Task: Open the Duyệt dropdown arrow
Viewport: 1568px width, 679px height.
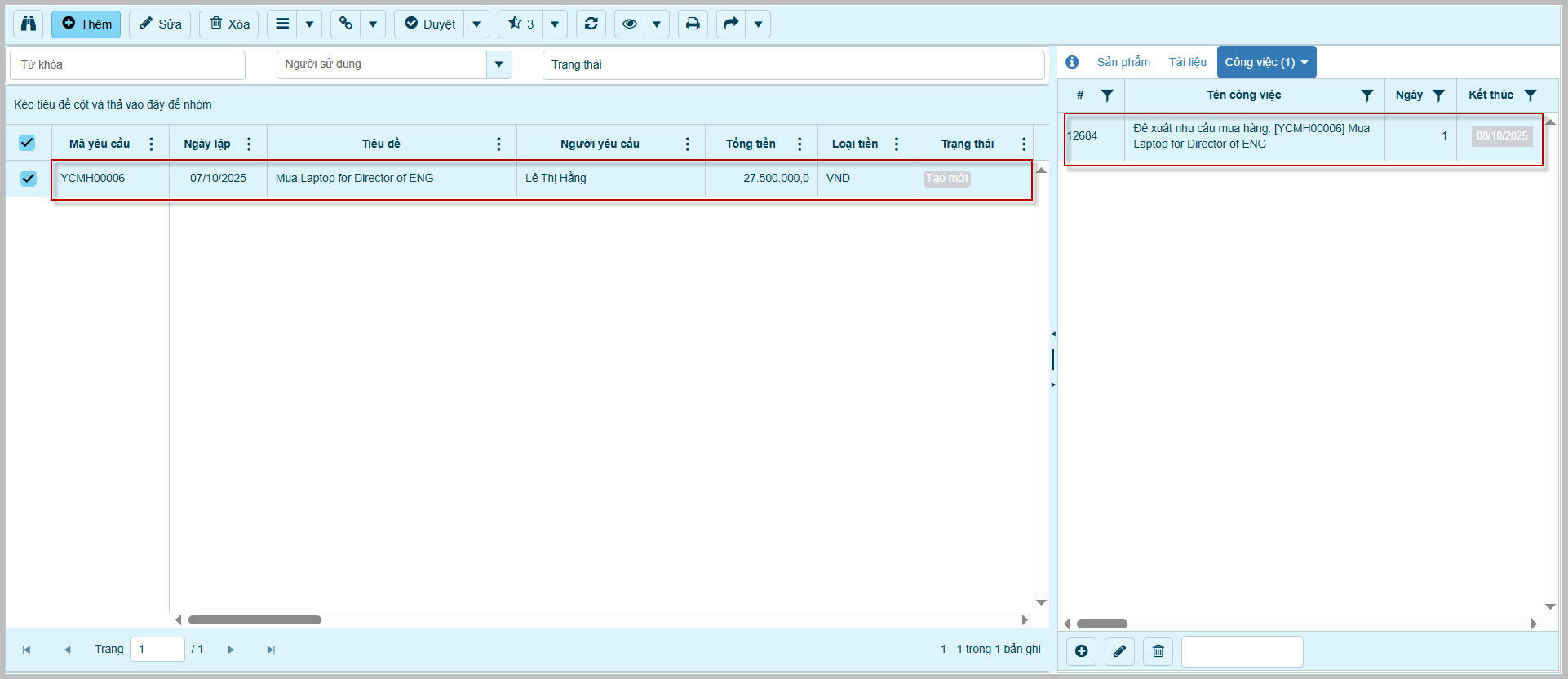Action: coord(476,24)
